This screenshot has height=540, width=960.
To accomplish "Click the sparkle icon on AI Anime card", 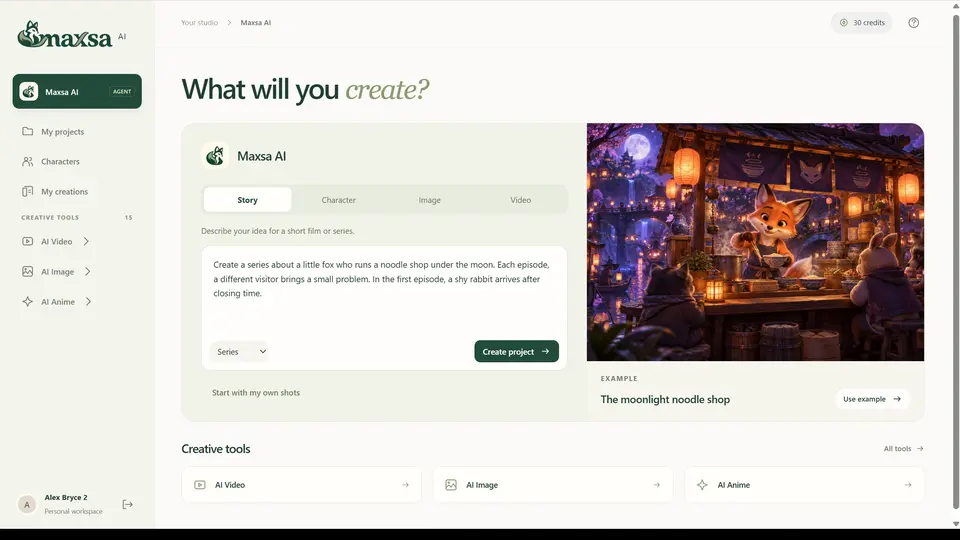I will click(x=702, y=485).
